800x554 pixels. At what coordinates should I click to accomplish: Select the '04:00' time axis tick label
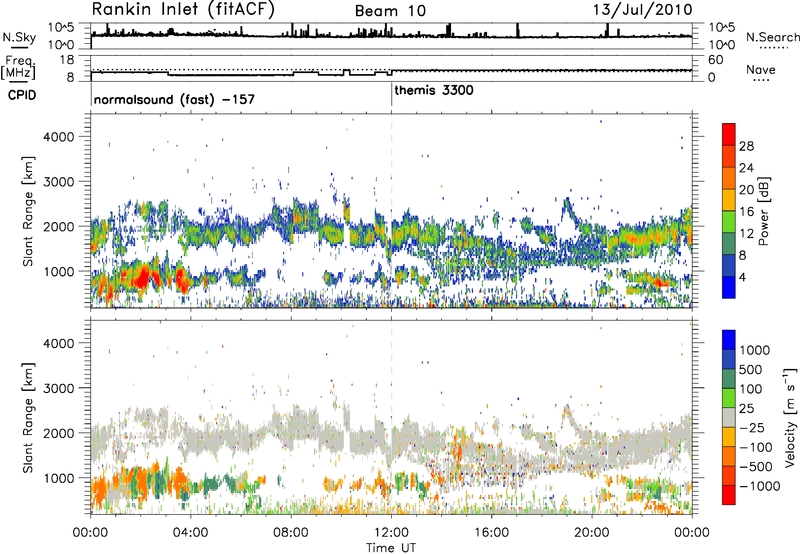pos(190,533)
